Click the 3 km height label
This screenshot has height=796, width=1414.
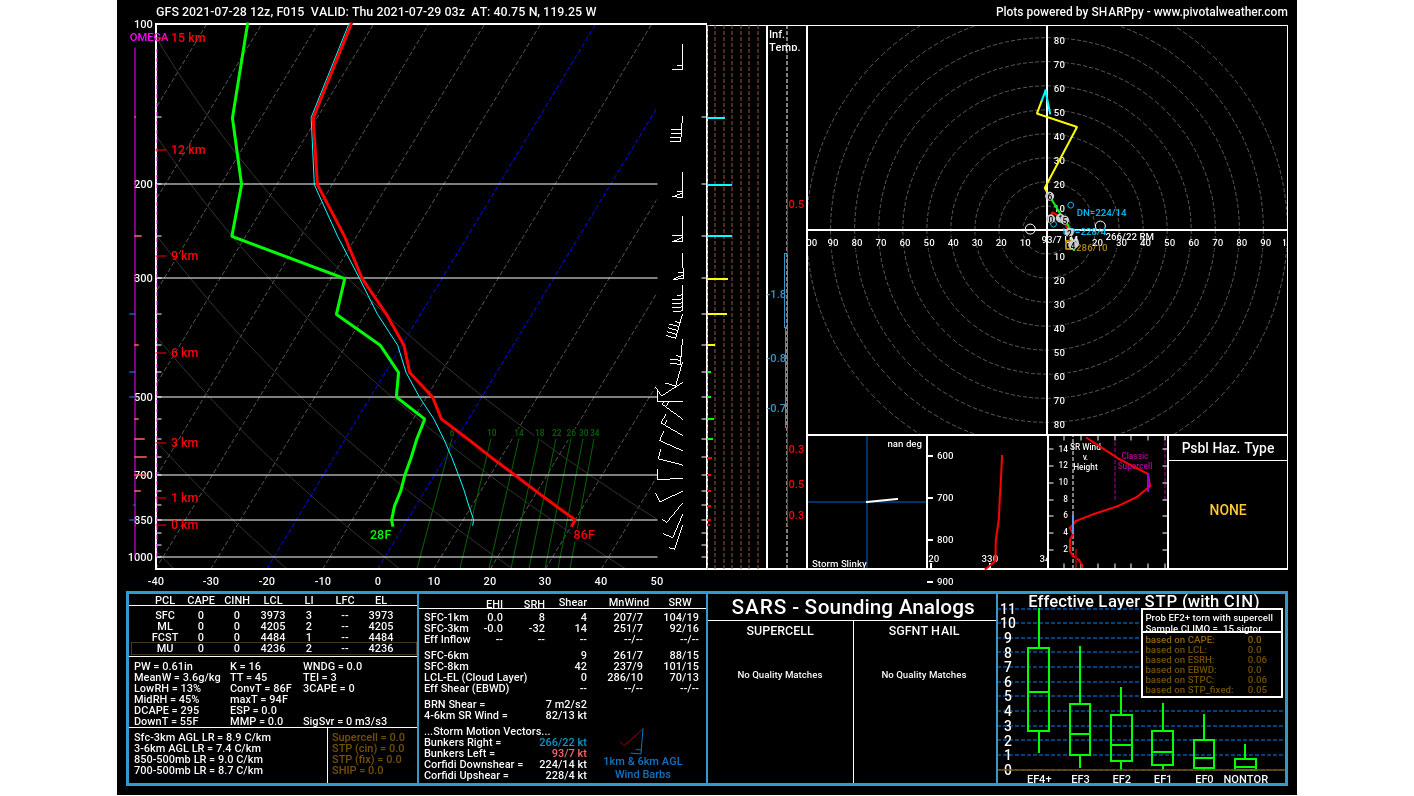185,443
